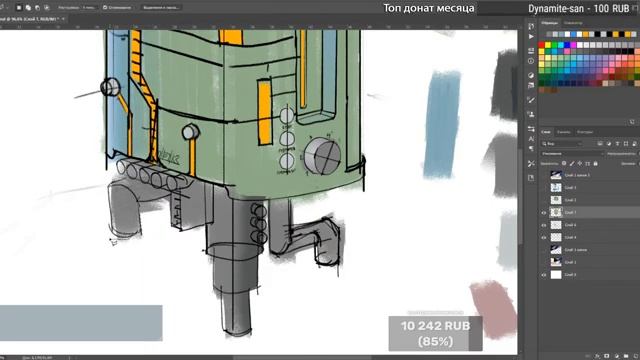Create new adjustment layer icon
This screenshot has width=640, height=360.
[616, 356]
